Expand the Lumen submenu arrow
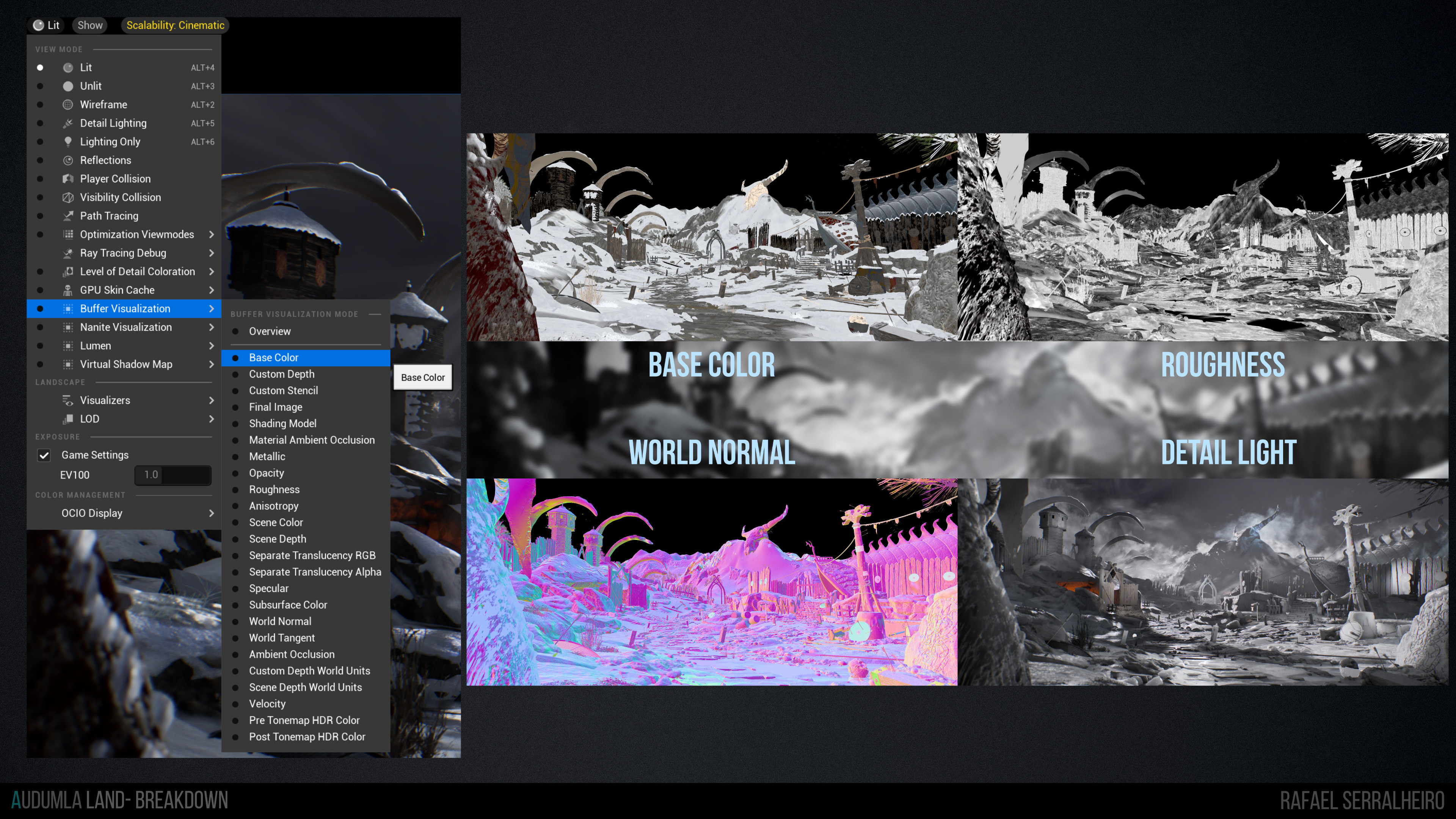Screen dimensions: 1456x819 [212, 346]
